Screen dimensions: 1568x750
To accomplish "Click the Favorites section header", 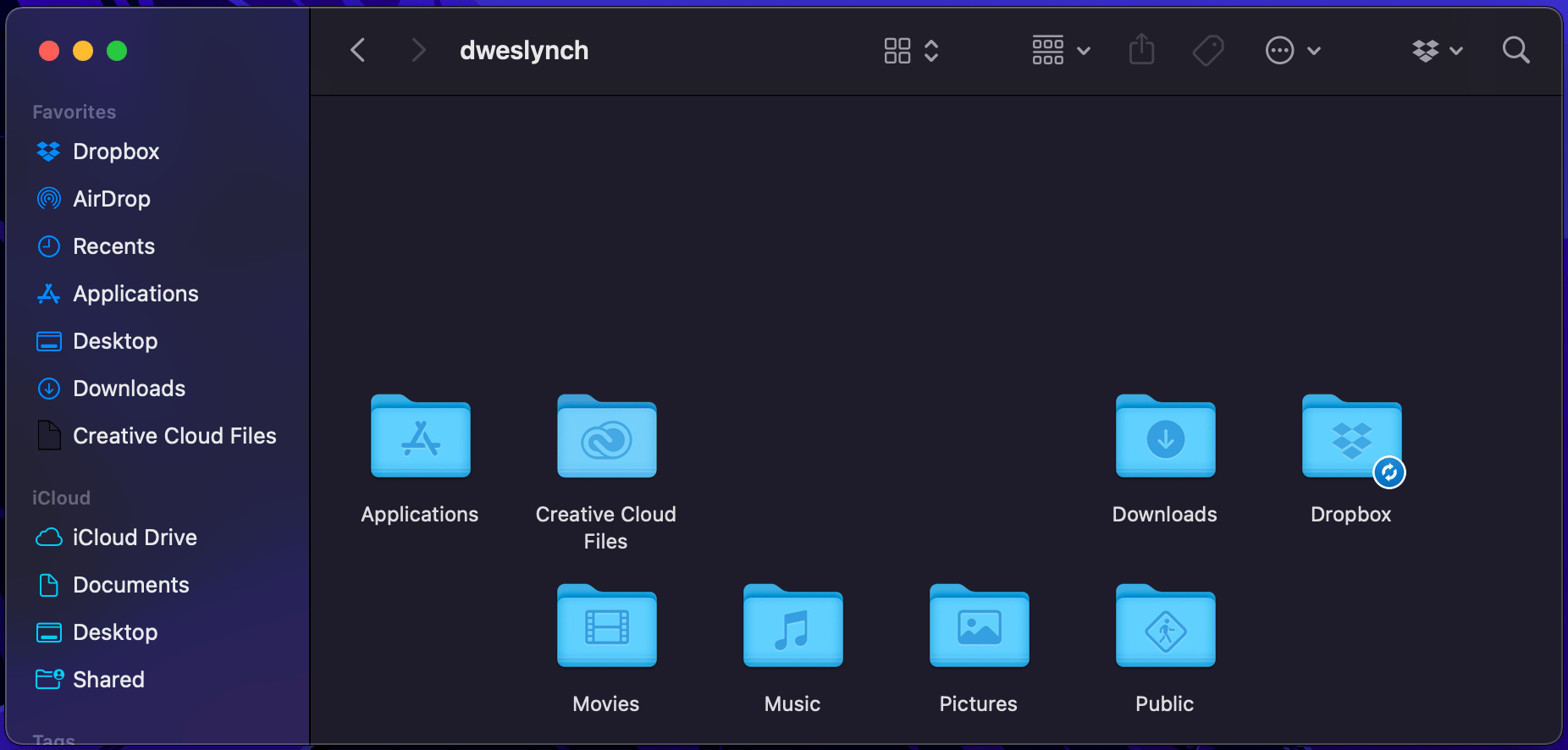I will pyautogui.click(x=75, y=112).
